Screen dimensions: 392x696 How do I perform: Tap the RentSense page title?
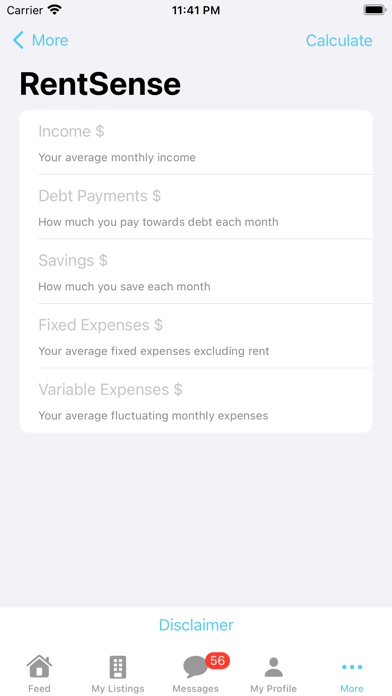[x=100, y=84]
